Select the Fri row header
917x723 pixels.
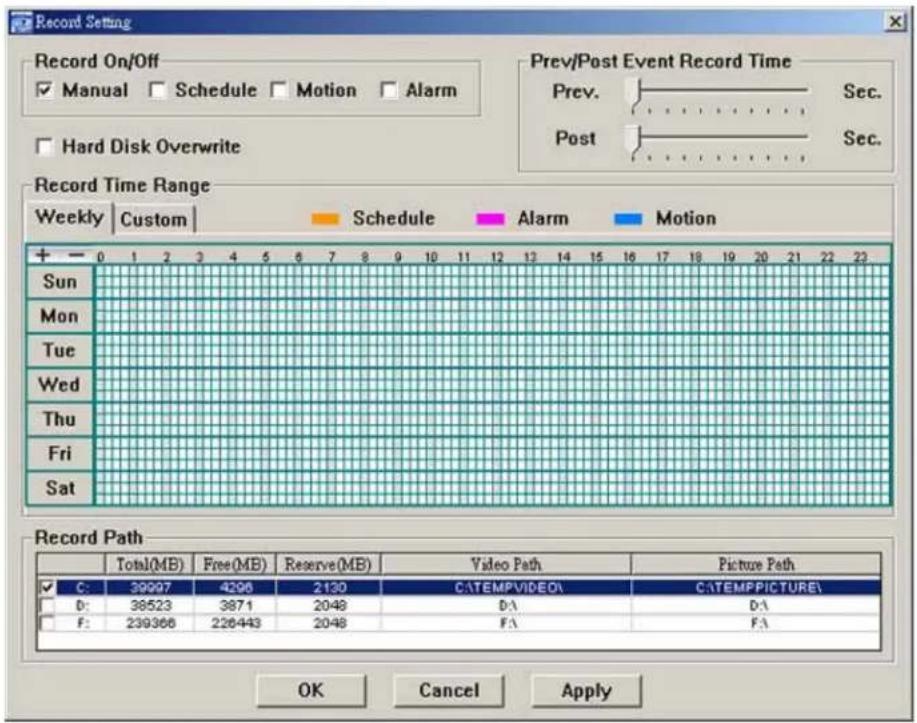(60, 453)
